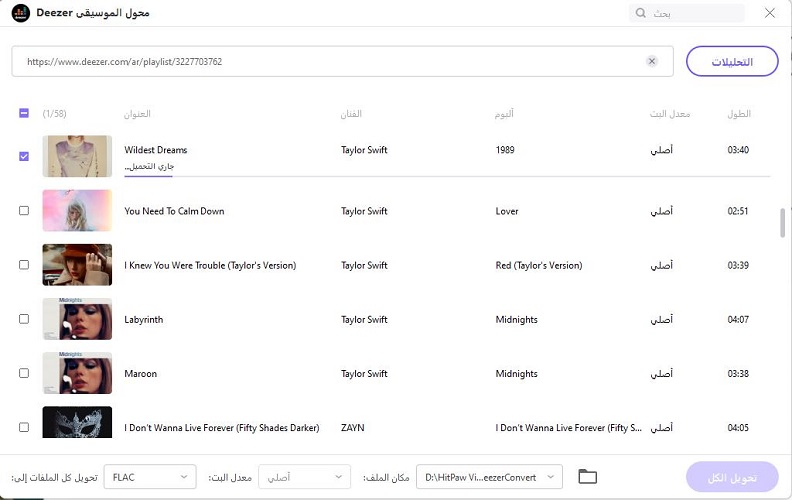Click the search magnifier icon

click(x=640, y=13)
